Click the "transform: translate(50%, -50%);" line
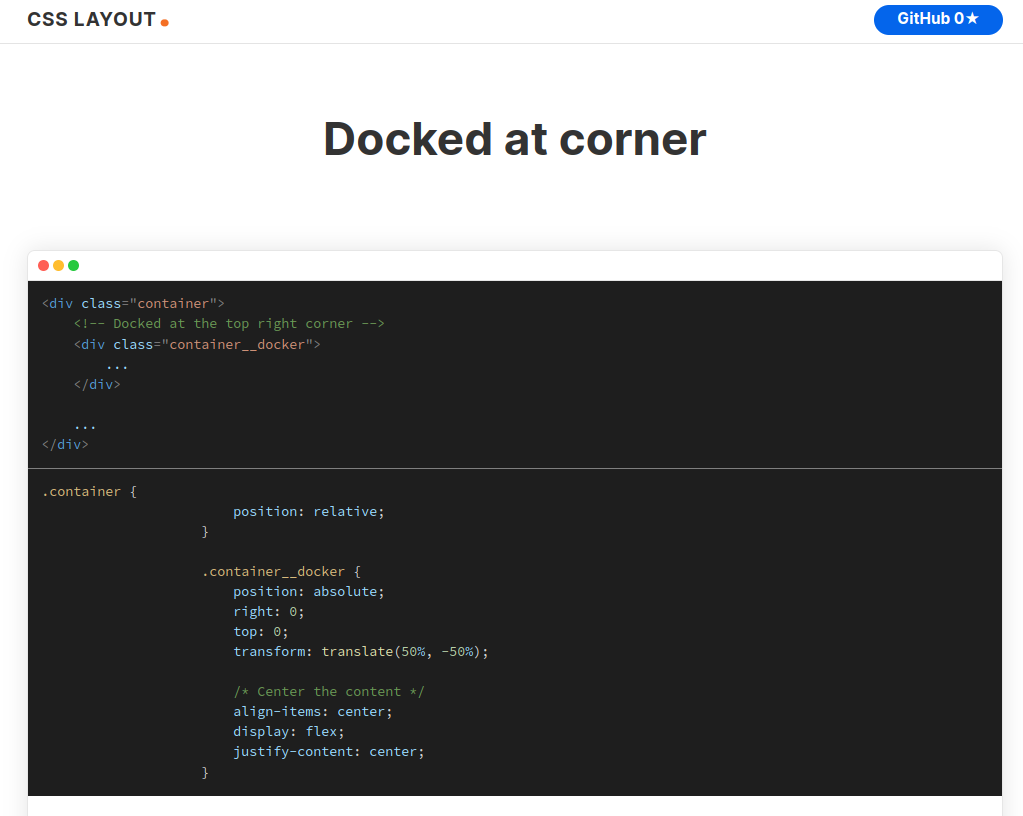Screen dimensions: 1023x816 (x=361, y=652)
